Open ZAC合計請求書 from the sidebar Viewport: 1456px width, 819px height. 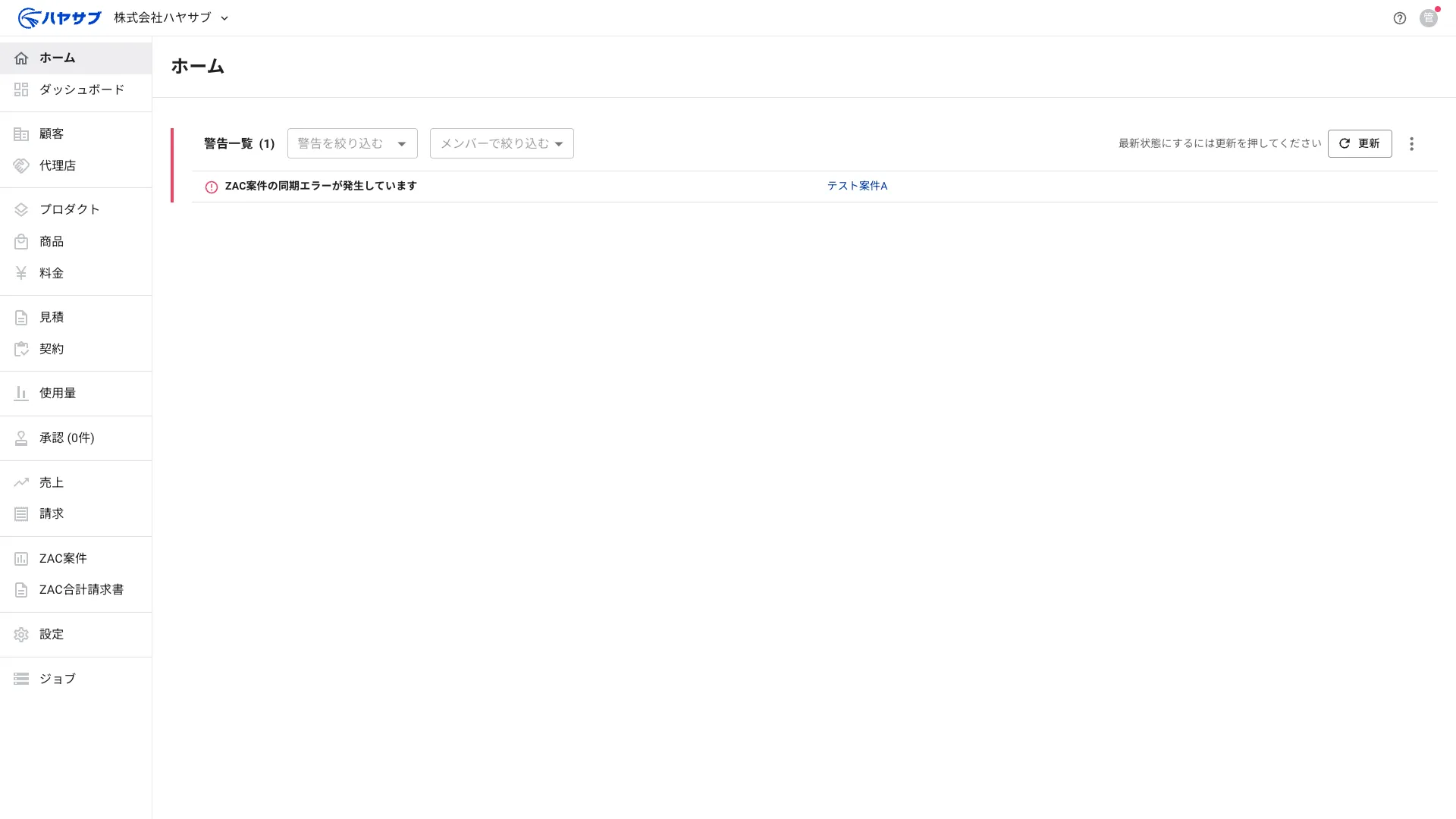click(x=76, y=590)
